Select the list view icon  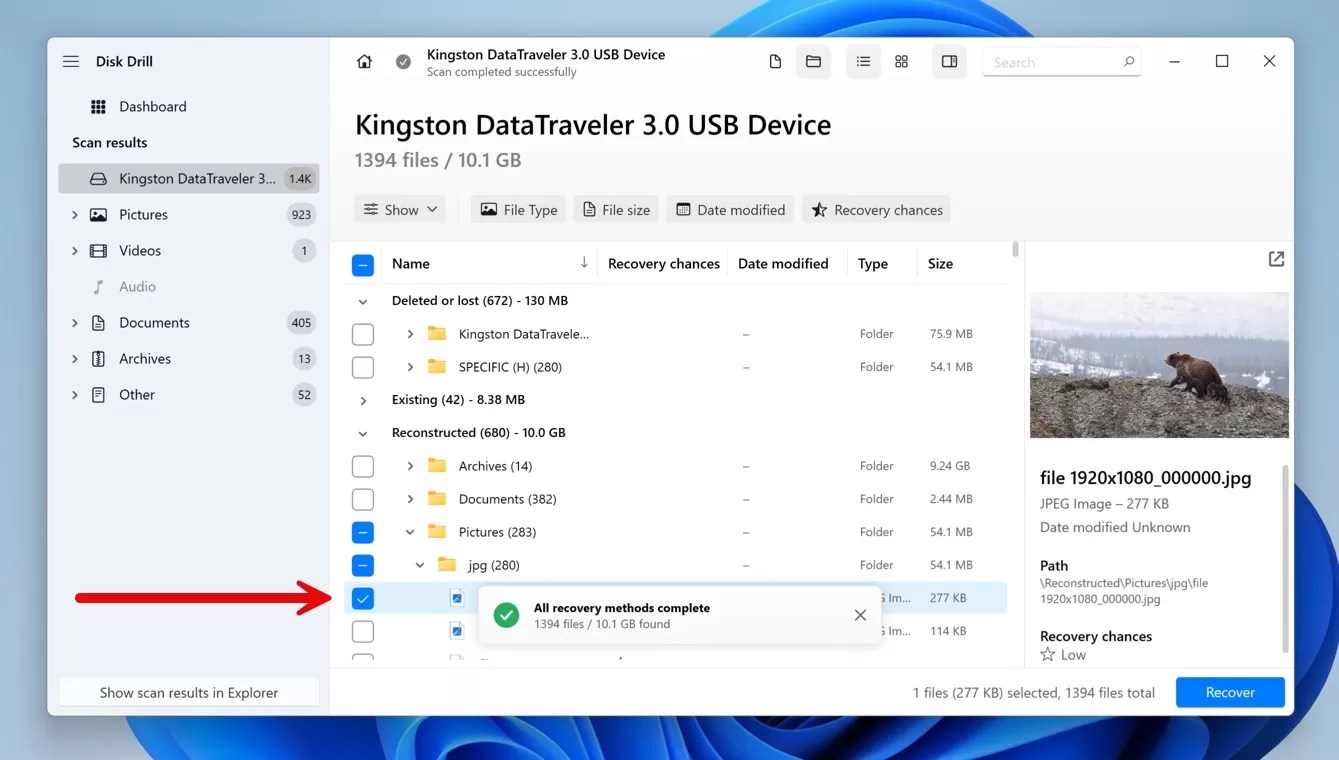pyautogui.click(x=863, y=61)
